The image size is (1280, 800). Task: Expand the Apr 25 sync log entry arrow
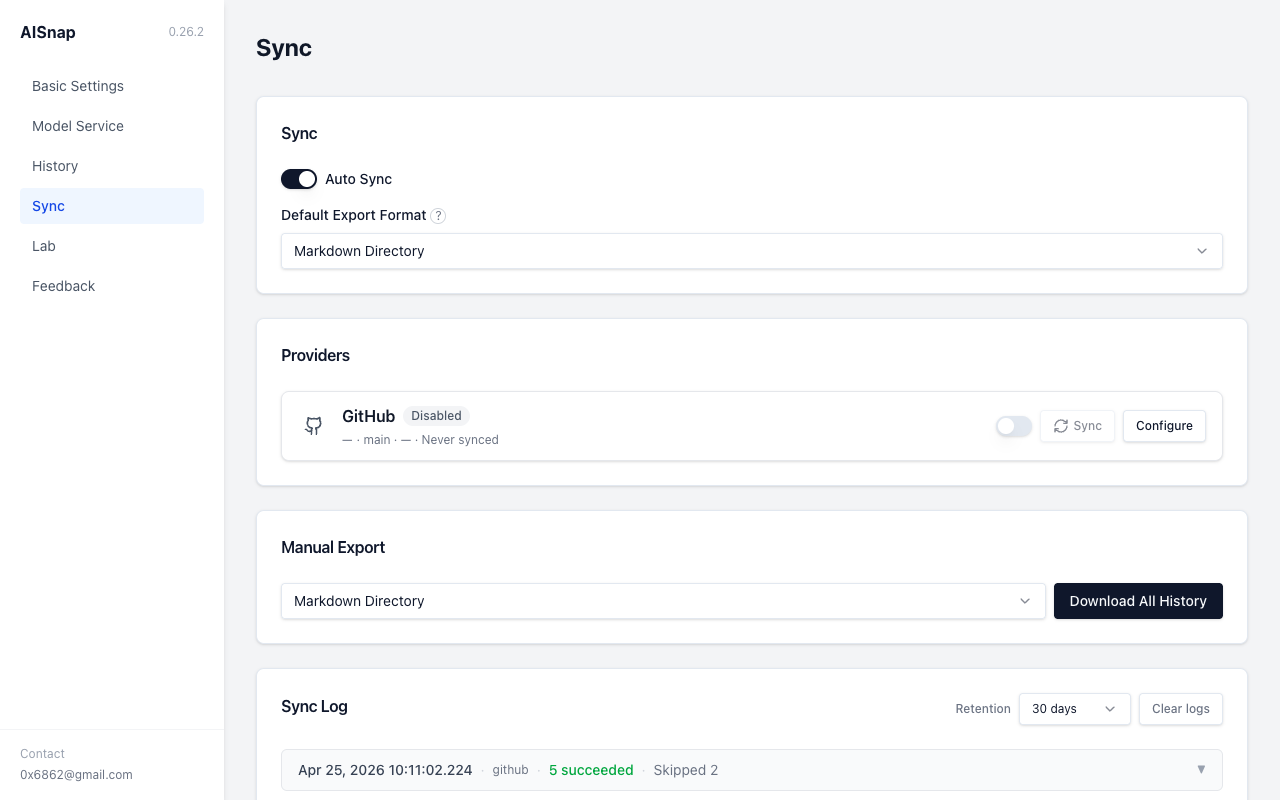tap(1201, 770)
